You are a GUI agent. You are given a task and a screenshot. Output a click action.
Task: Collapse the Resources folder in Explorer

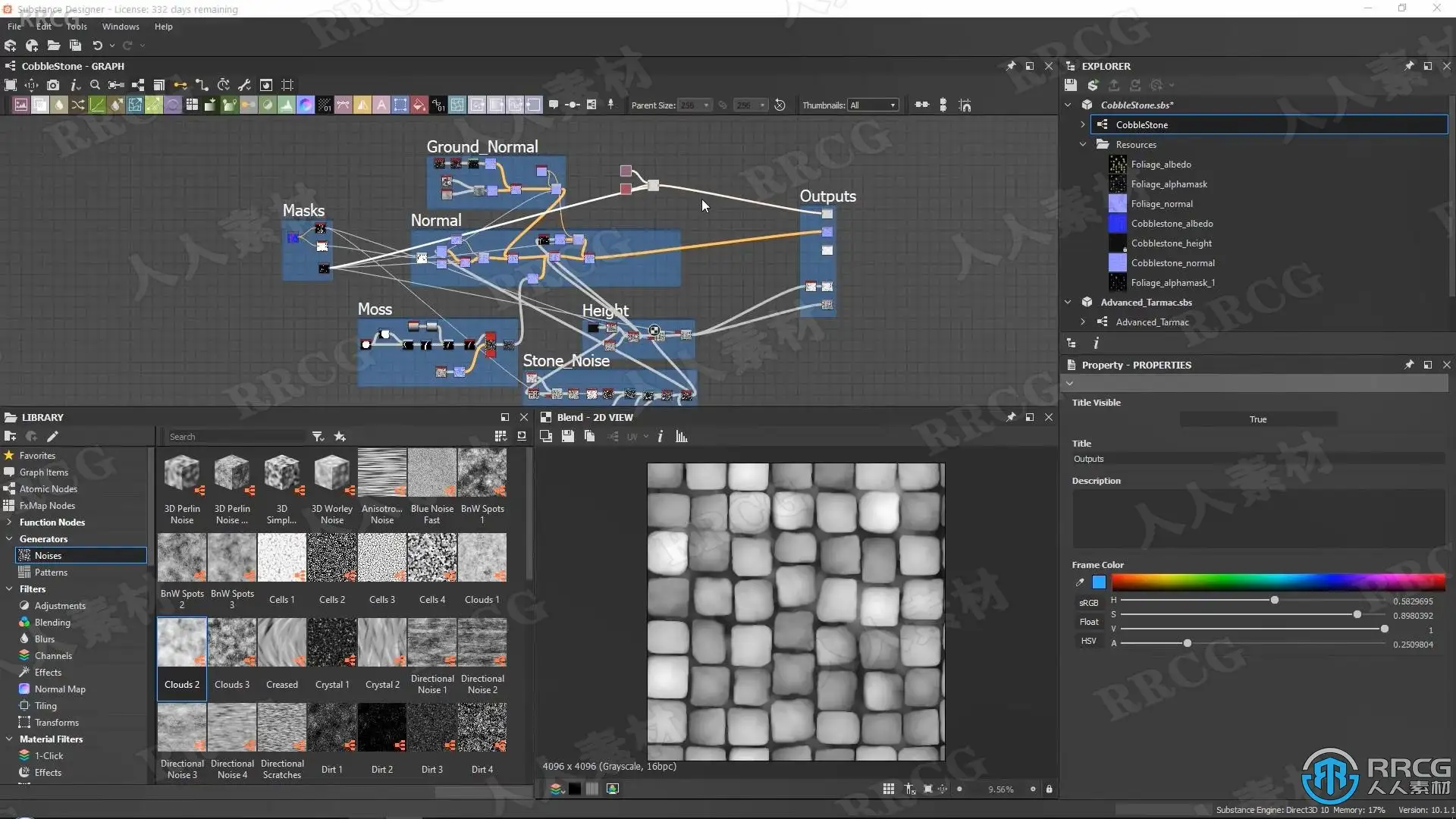[1083, 144]
